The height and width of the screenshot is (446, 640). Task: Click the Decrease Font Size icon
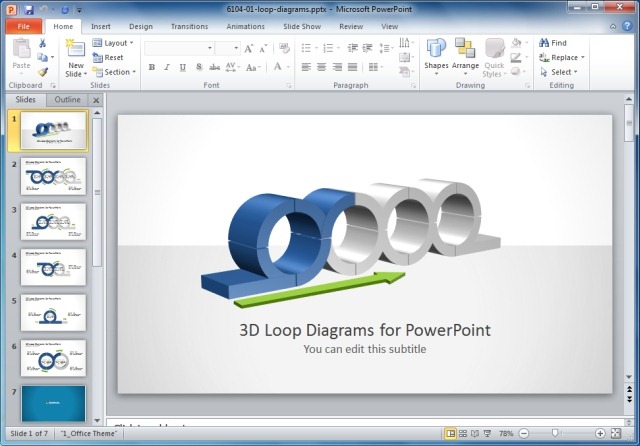tap(263, 49)
